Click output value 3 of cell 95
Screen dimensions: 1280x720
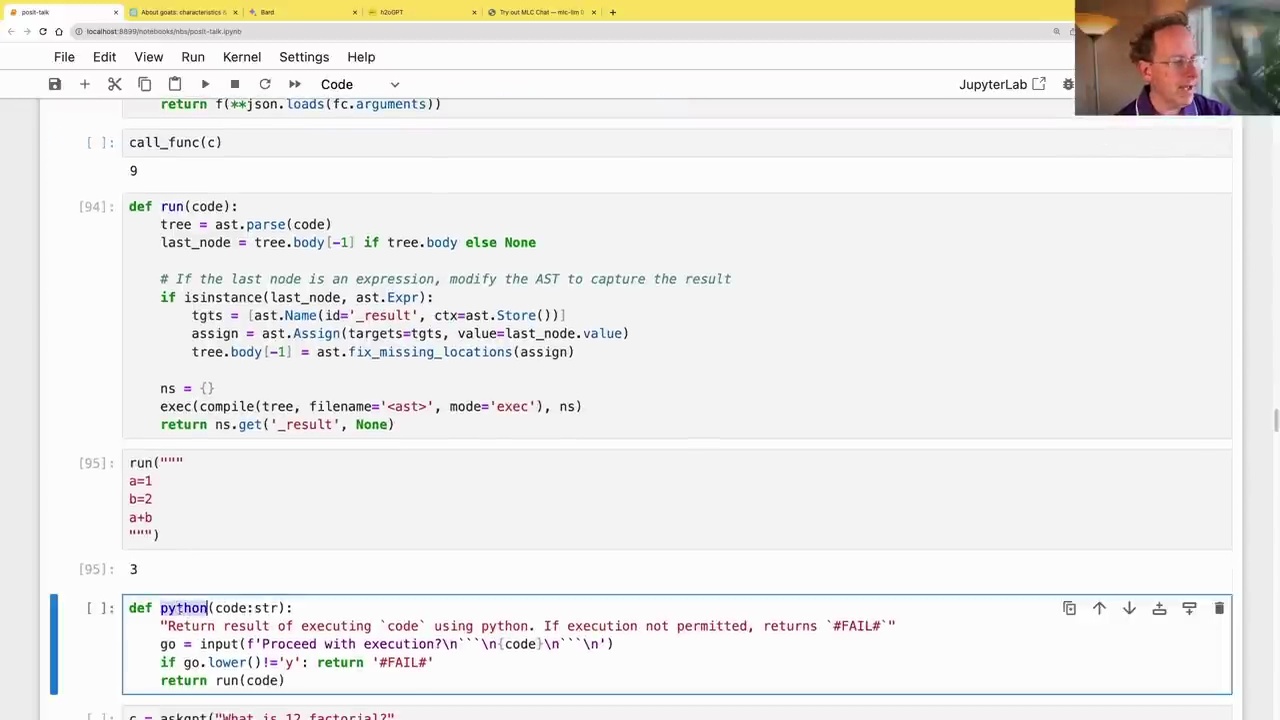(133, 569)
